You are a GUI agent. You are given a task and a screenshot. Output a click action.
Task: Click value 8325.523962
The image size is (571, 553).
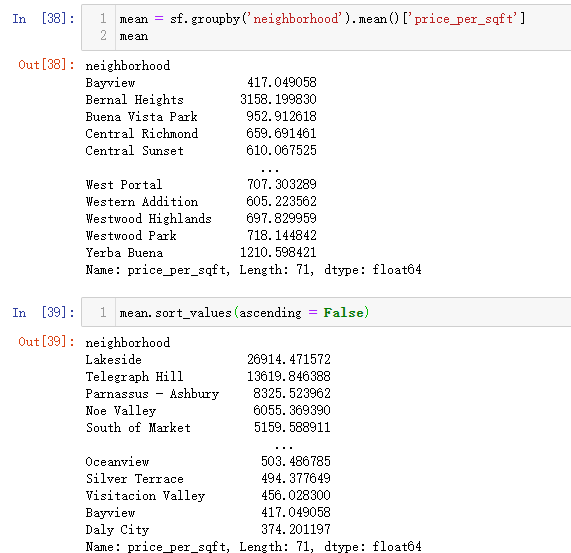[292, 393]
